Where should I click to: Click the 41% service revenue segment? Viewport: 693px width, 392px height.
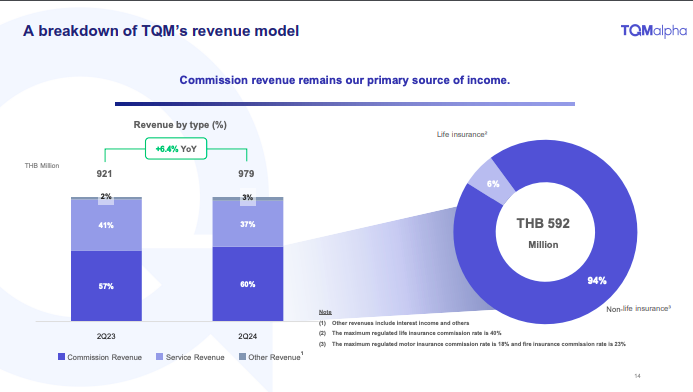pyautogui.click(x=107, y=225)
